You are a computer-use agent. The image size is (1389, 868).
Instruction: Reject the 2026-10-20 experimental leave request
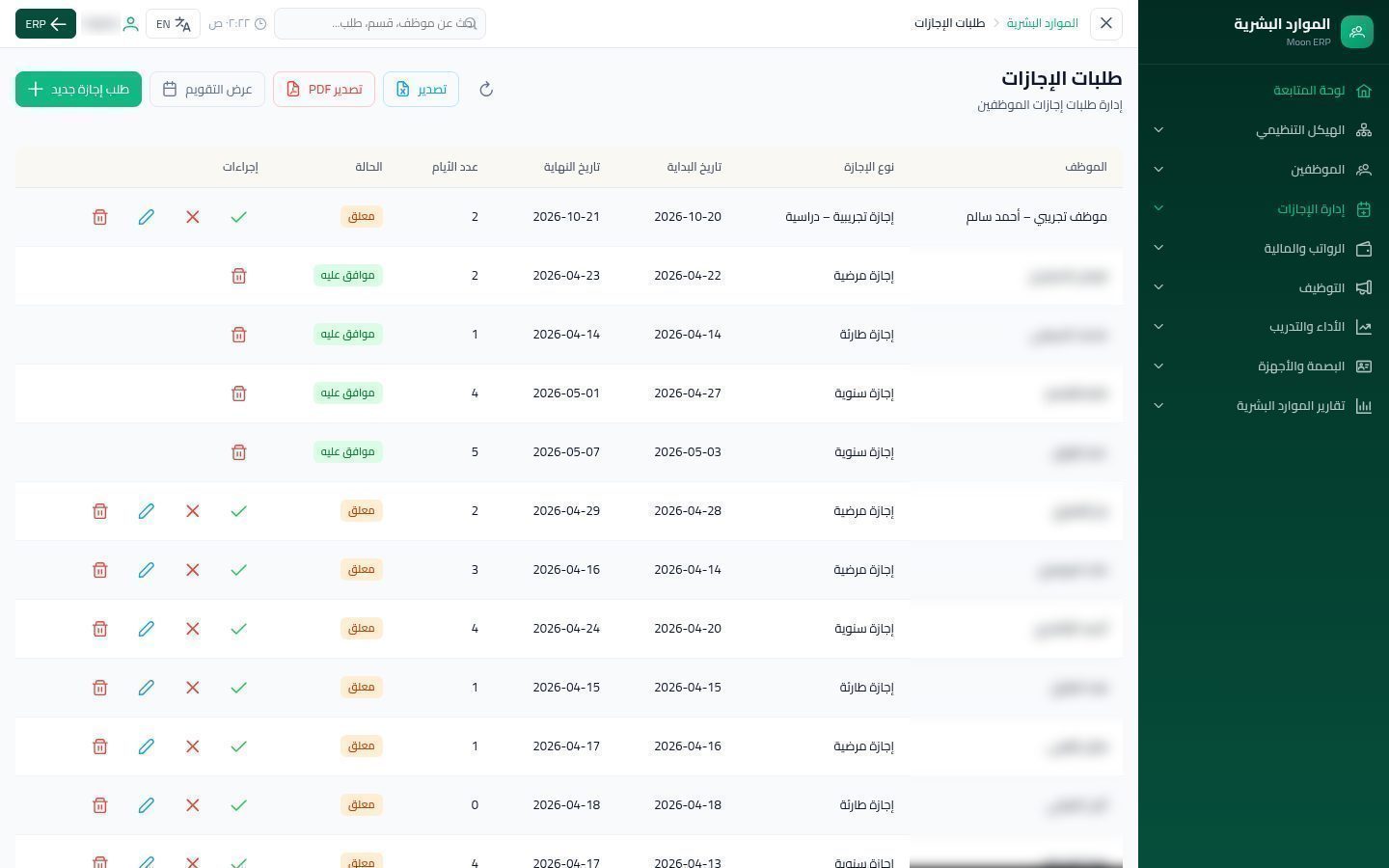click(193, 217)
